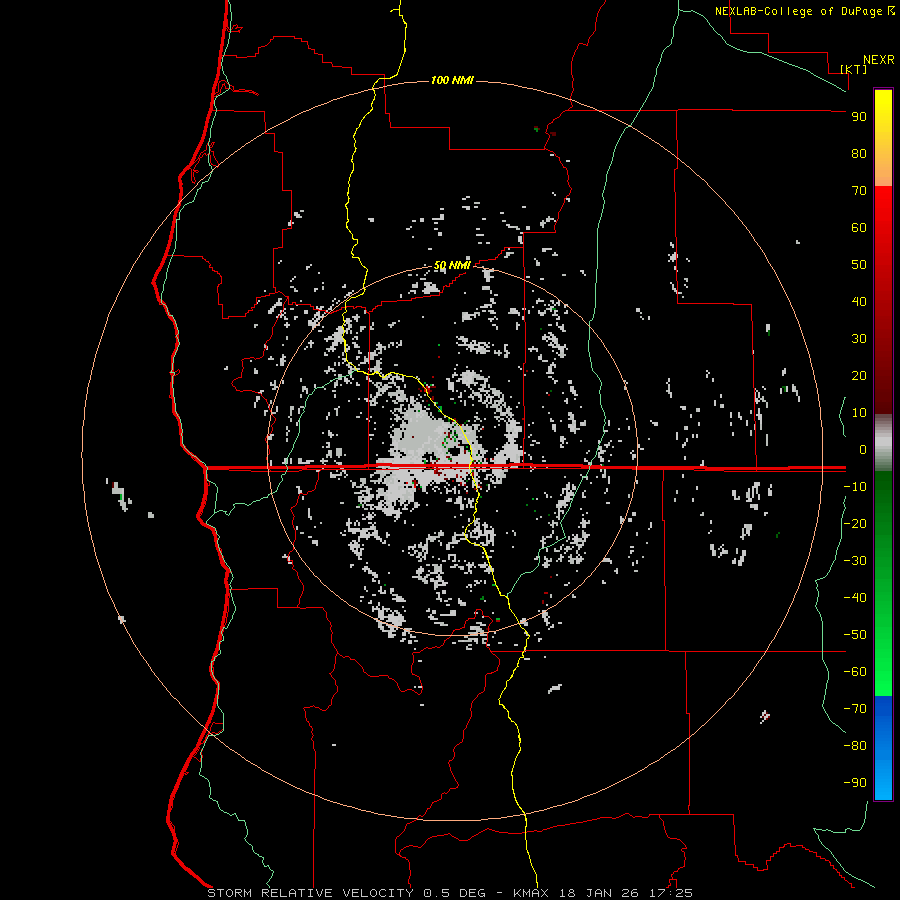Viewport: 900px width, 900px height.
Task: Click the scale value "70" beside the color bar
Action: coord(859,191)
